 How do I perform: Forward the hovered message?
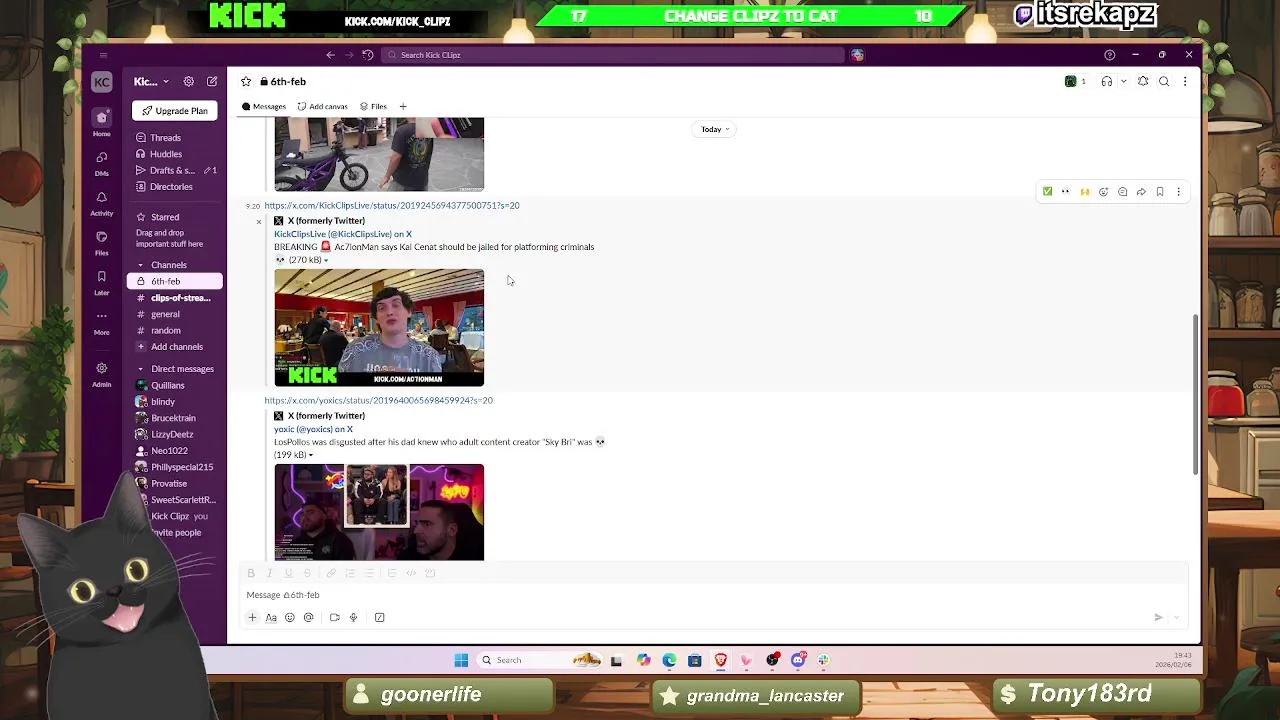[x=1141, y=192]
